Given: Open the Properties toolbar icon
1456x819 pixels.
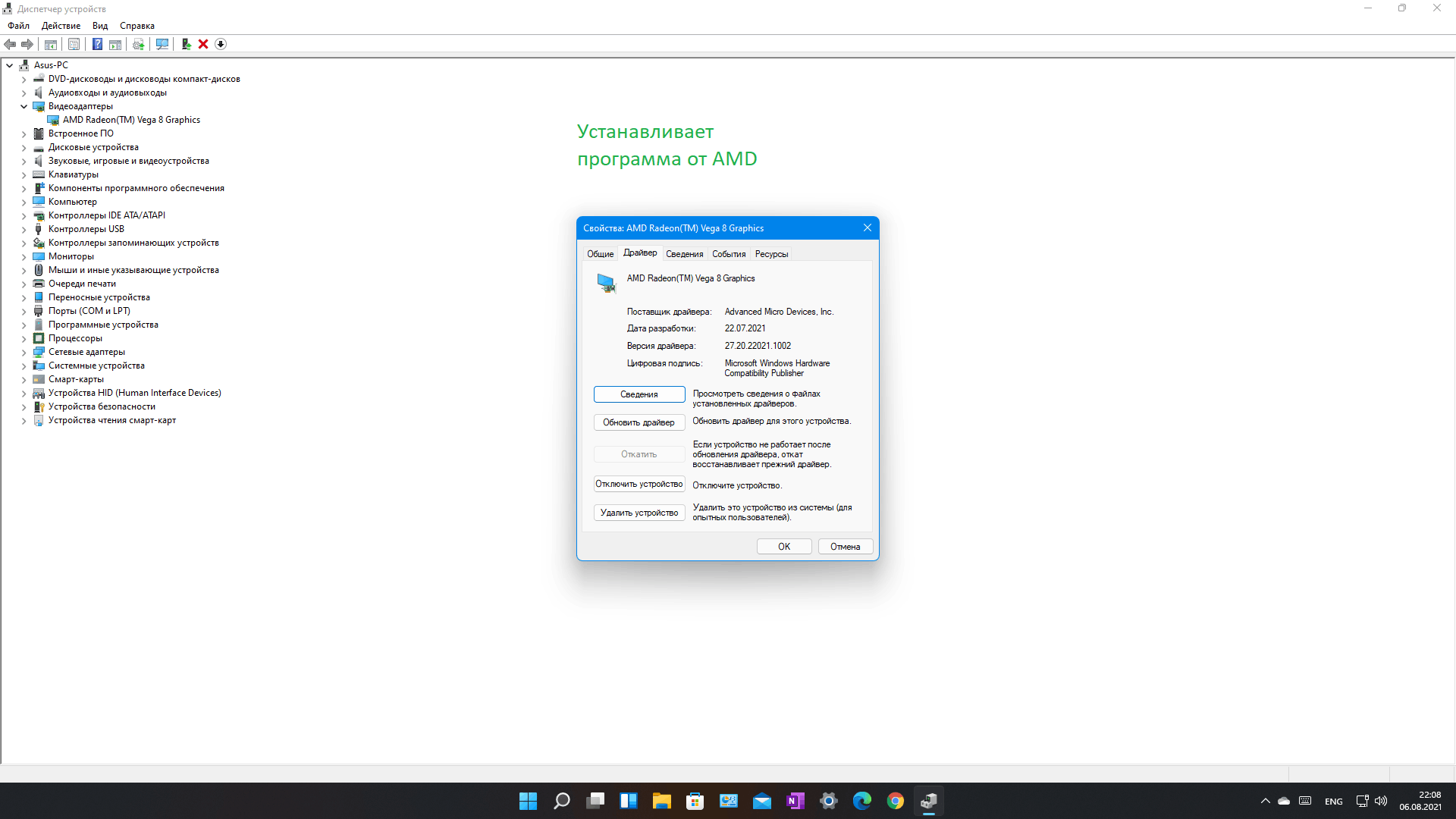Looking at the screenshot, I should pyautogui.click(x=74, y=44).
